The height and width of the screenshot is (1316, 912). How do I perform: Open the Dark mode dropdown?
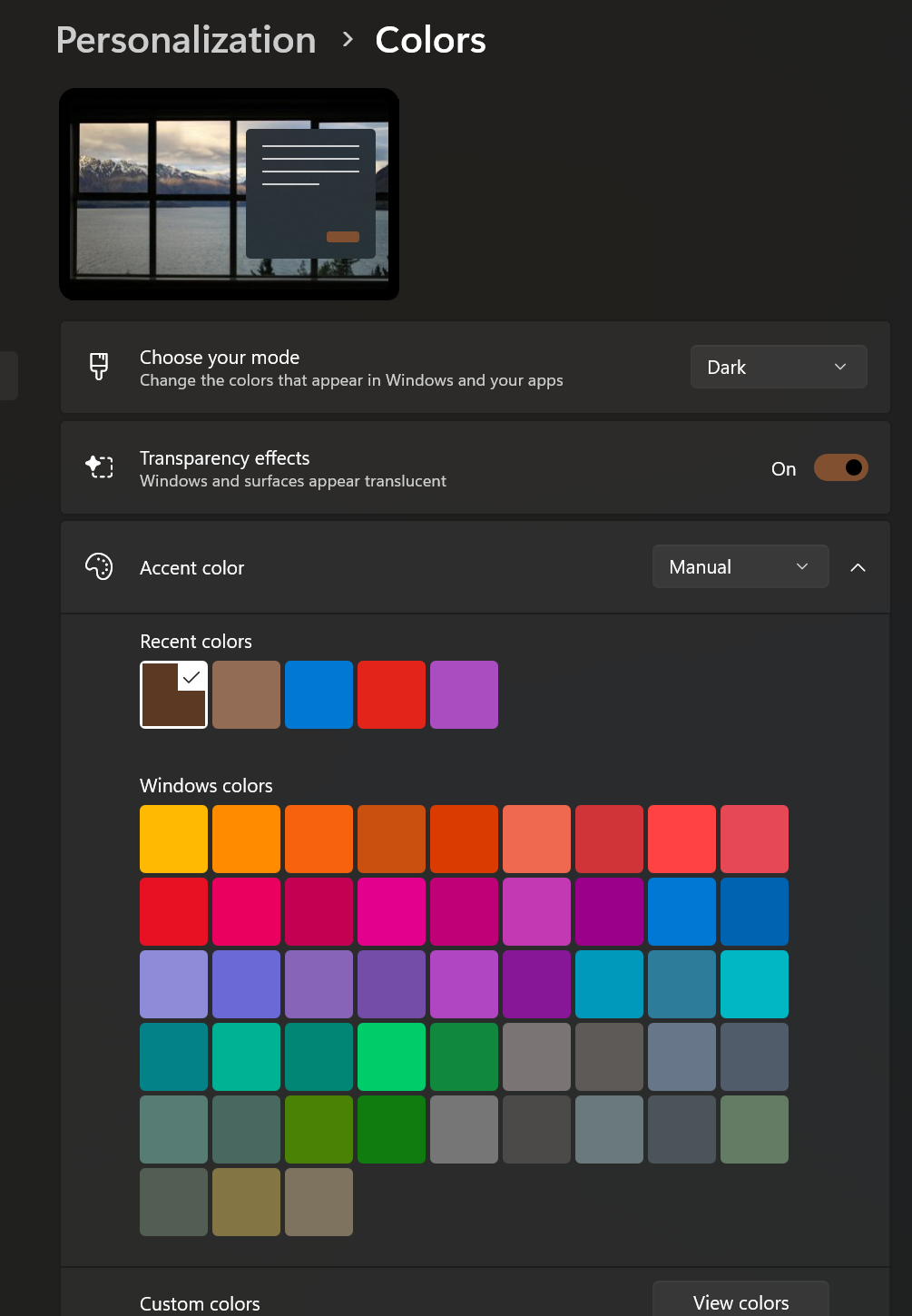pyautogui.click(x=779, y=367)
